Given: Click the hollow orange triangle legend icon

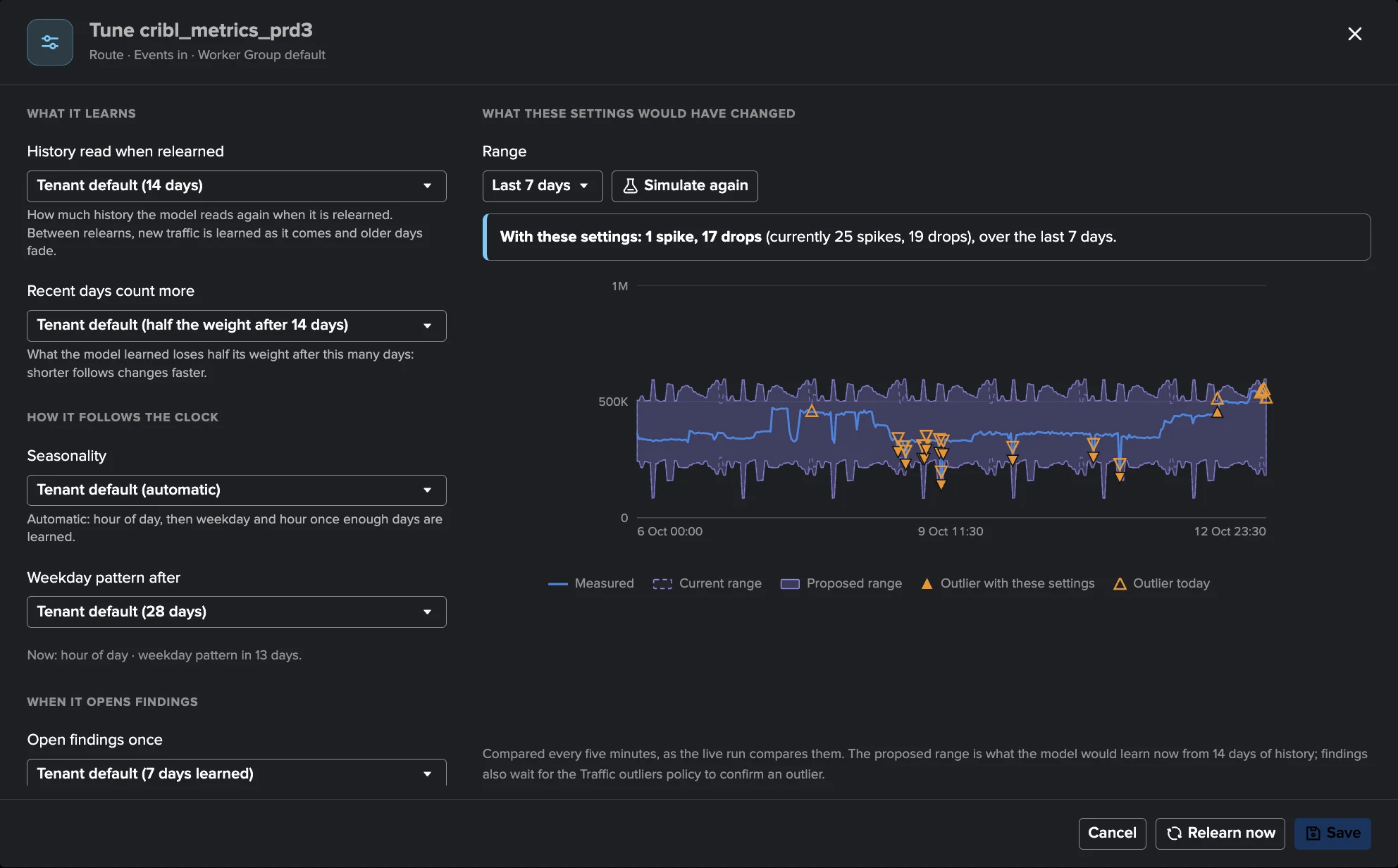Looking at the screenshot, I should pyautogui.click(x=1120, y=584).
